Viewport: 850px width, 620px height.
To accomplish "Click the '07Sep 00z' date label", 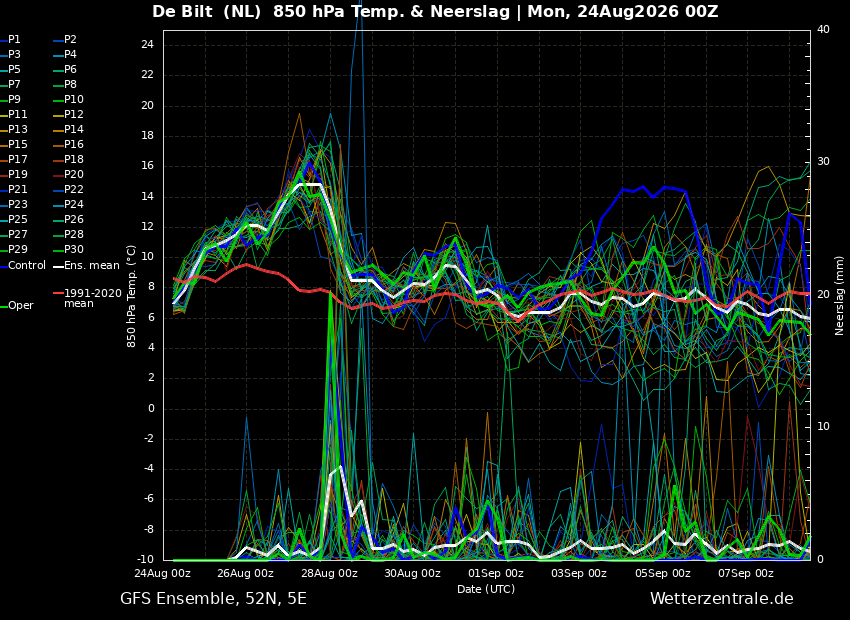I will pos(746,573).
